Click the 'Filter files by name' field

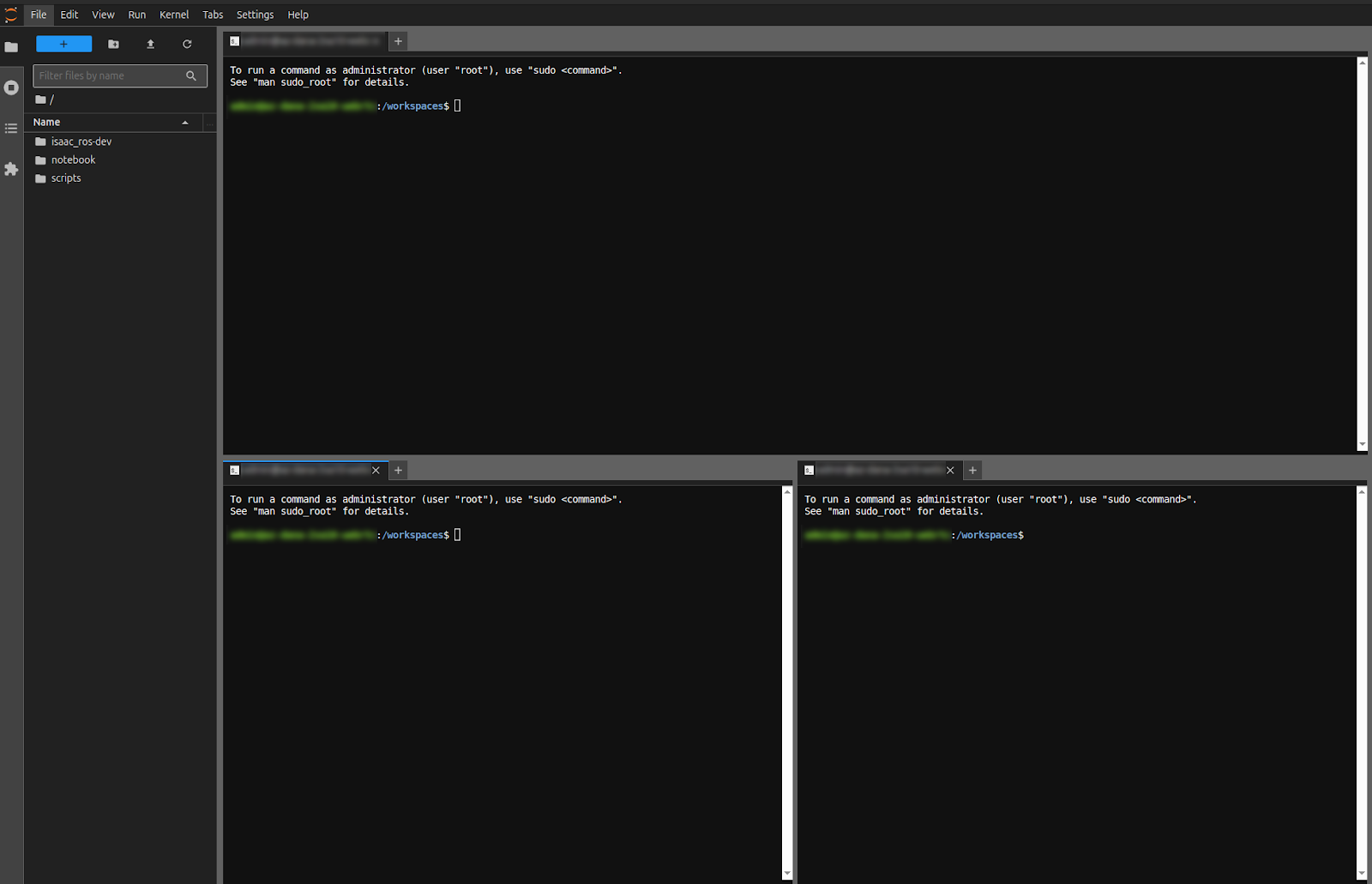tap(111, 75)
